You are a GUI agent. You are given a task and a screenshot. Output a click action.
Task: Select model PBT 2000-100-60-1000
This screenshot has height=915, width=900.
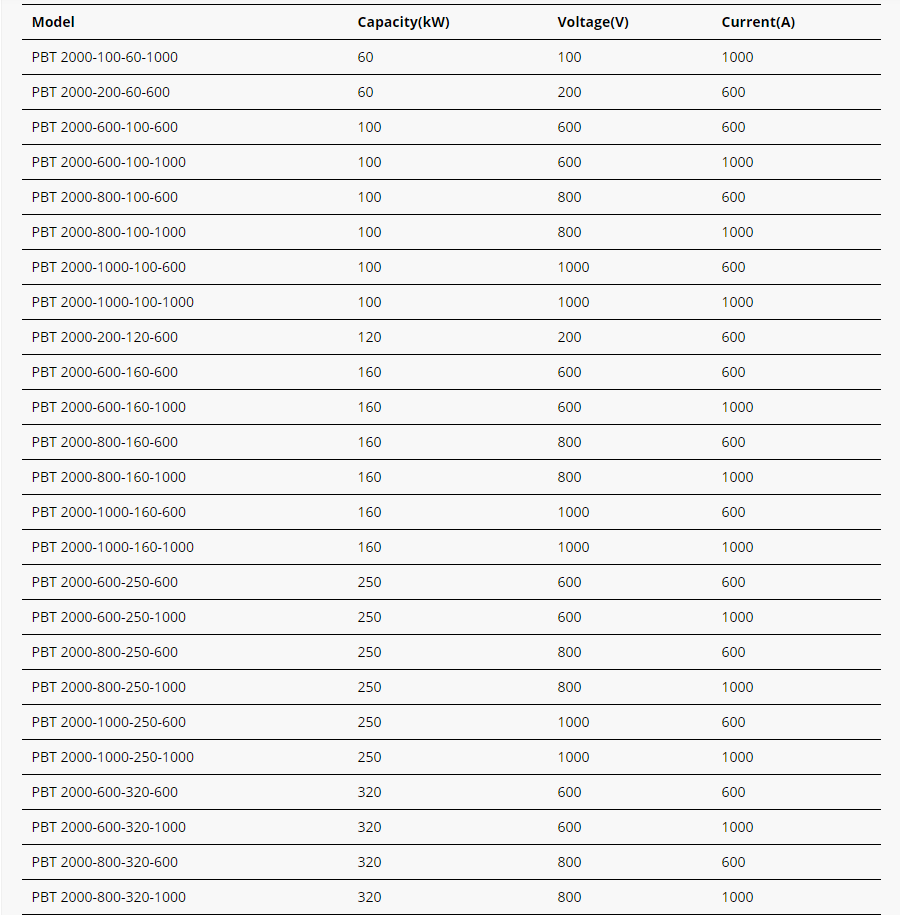[x=105, y=57]
